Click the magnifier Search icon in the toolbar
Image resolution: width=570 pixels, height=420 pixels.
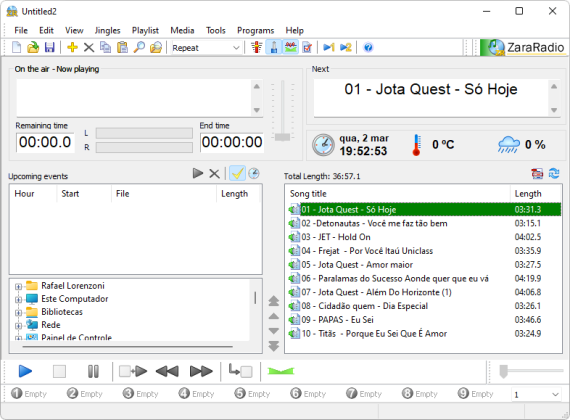[139, 47]
